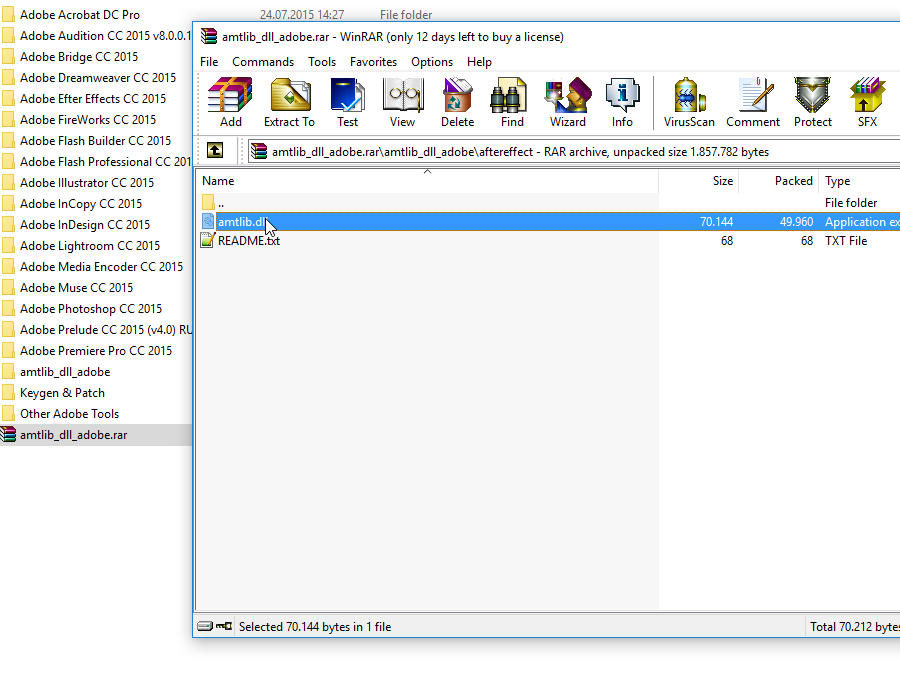
Task: Click the disk icon in status bar
Action: coord(205,626)
